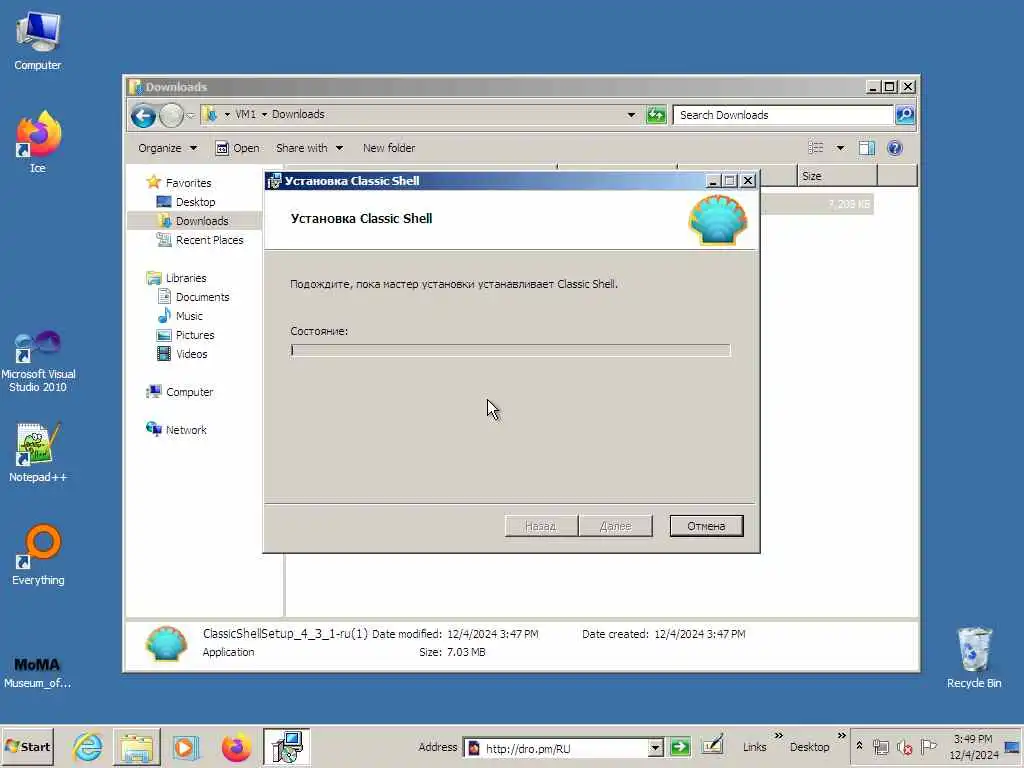Open the view options dropdown arrow
The image size is (1024, 768).
click(x=840, y=148)
